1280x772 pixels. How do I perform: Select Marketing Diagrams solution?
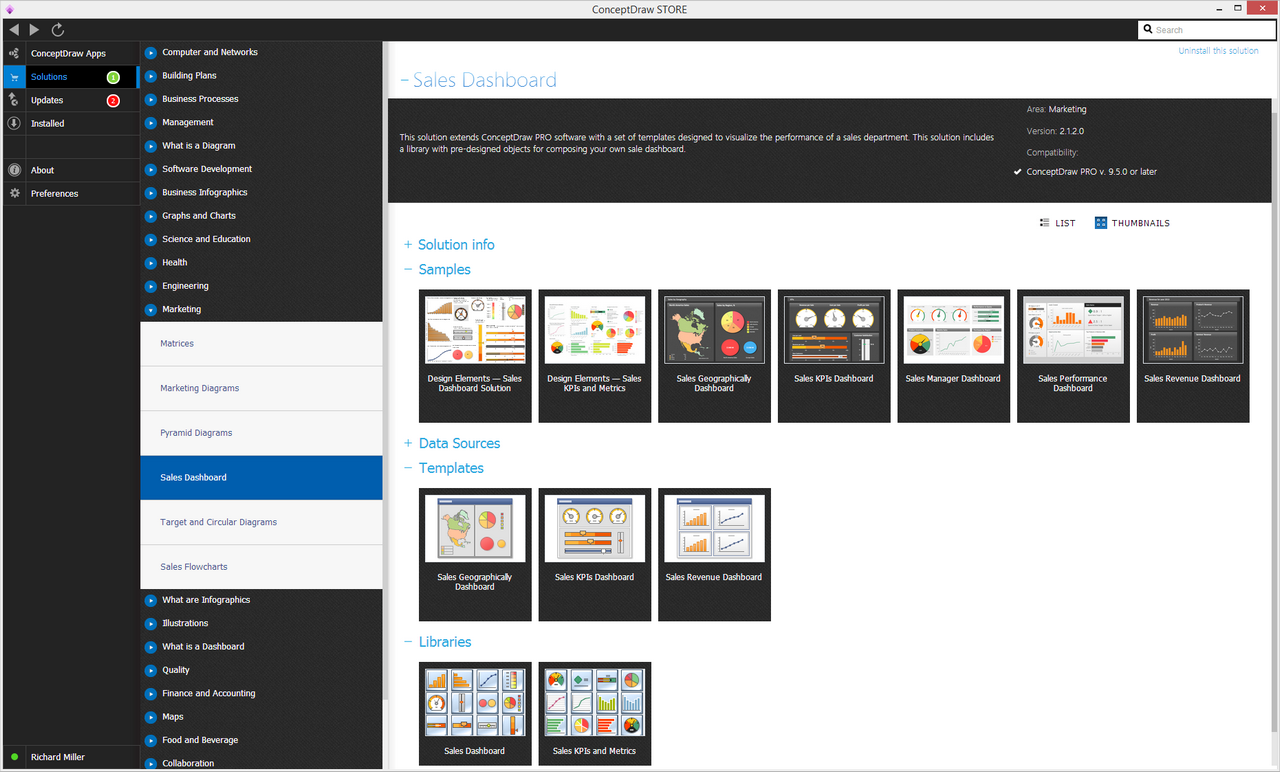pyautogui.click(x=261, y=388)
